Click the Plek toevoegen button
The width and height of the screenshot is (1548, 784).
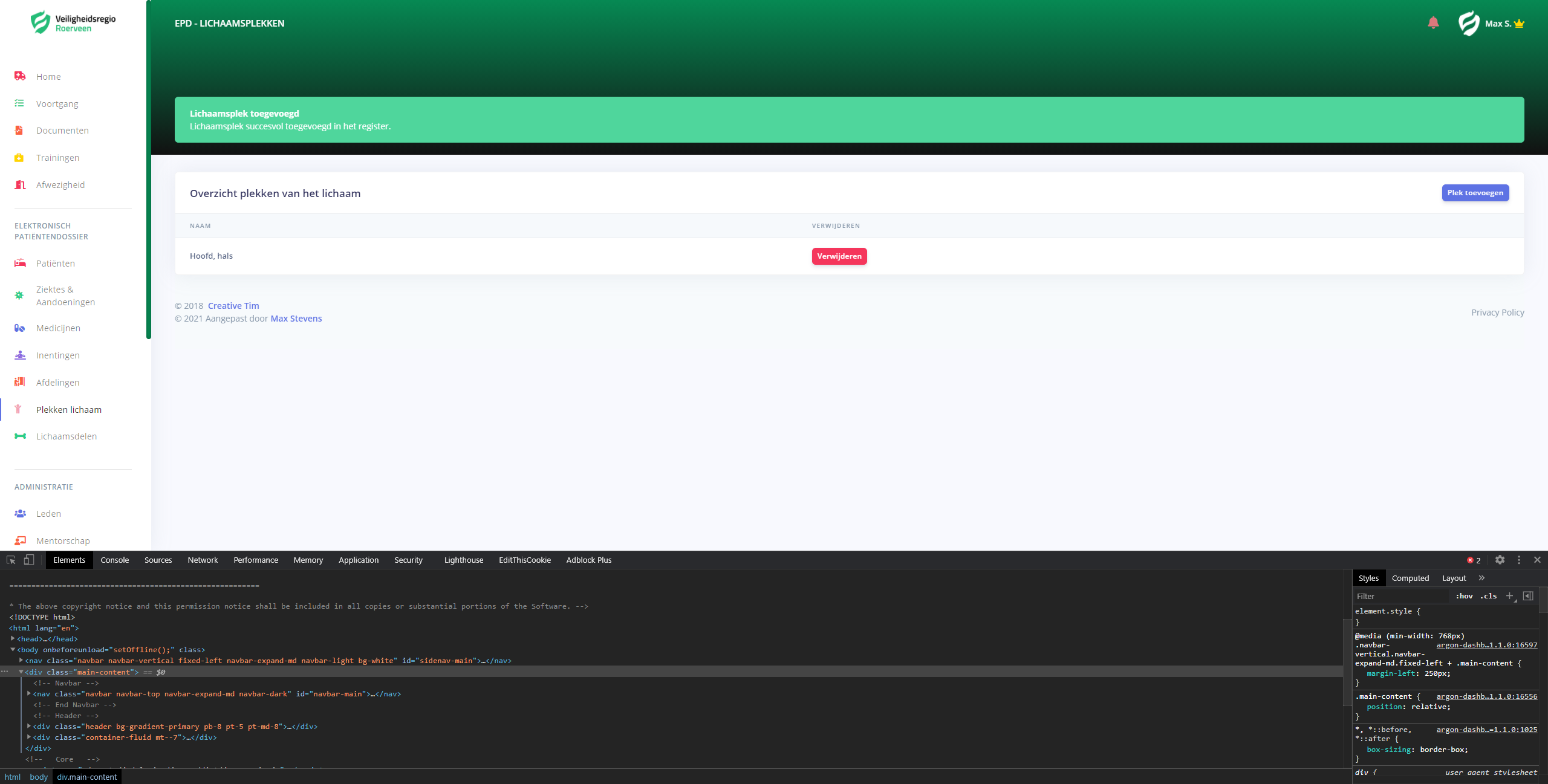click(1475, 193)
